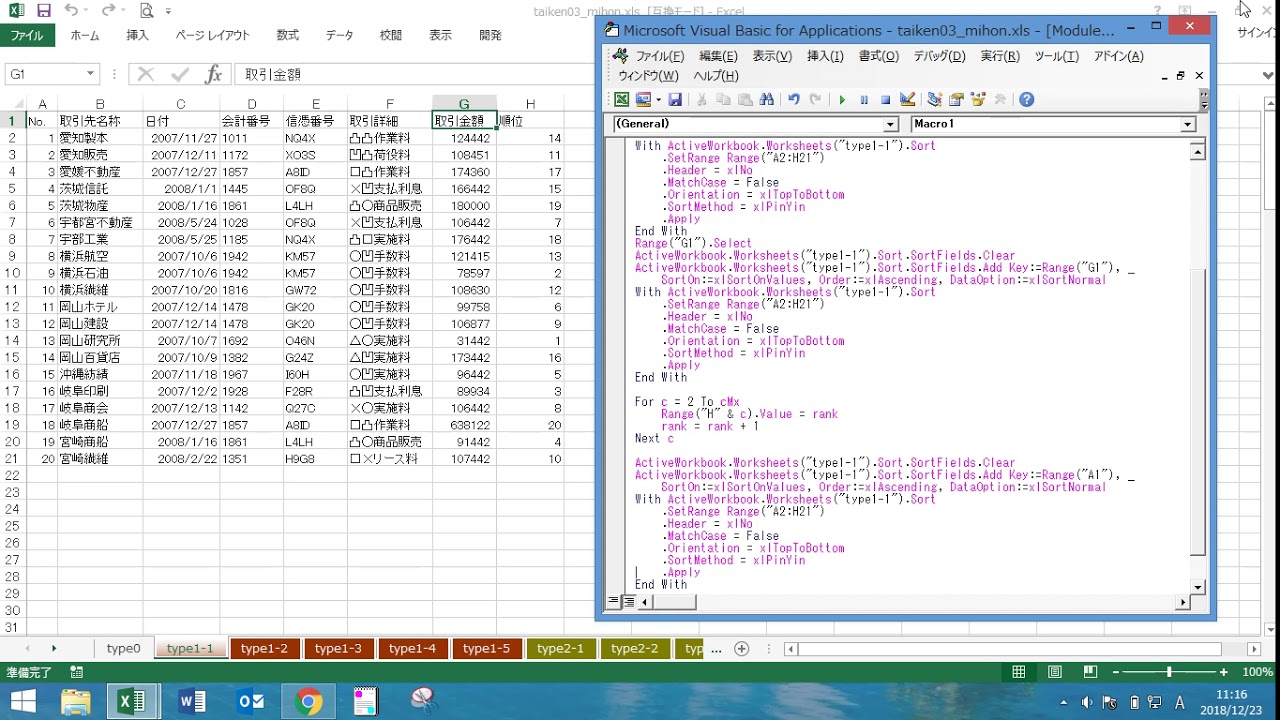
Task: Open VBA Help with the question mark icon
Action: [1026, 100]
